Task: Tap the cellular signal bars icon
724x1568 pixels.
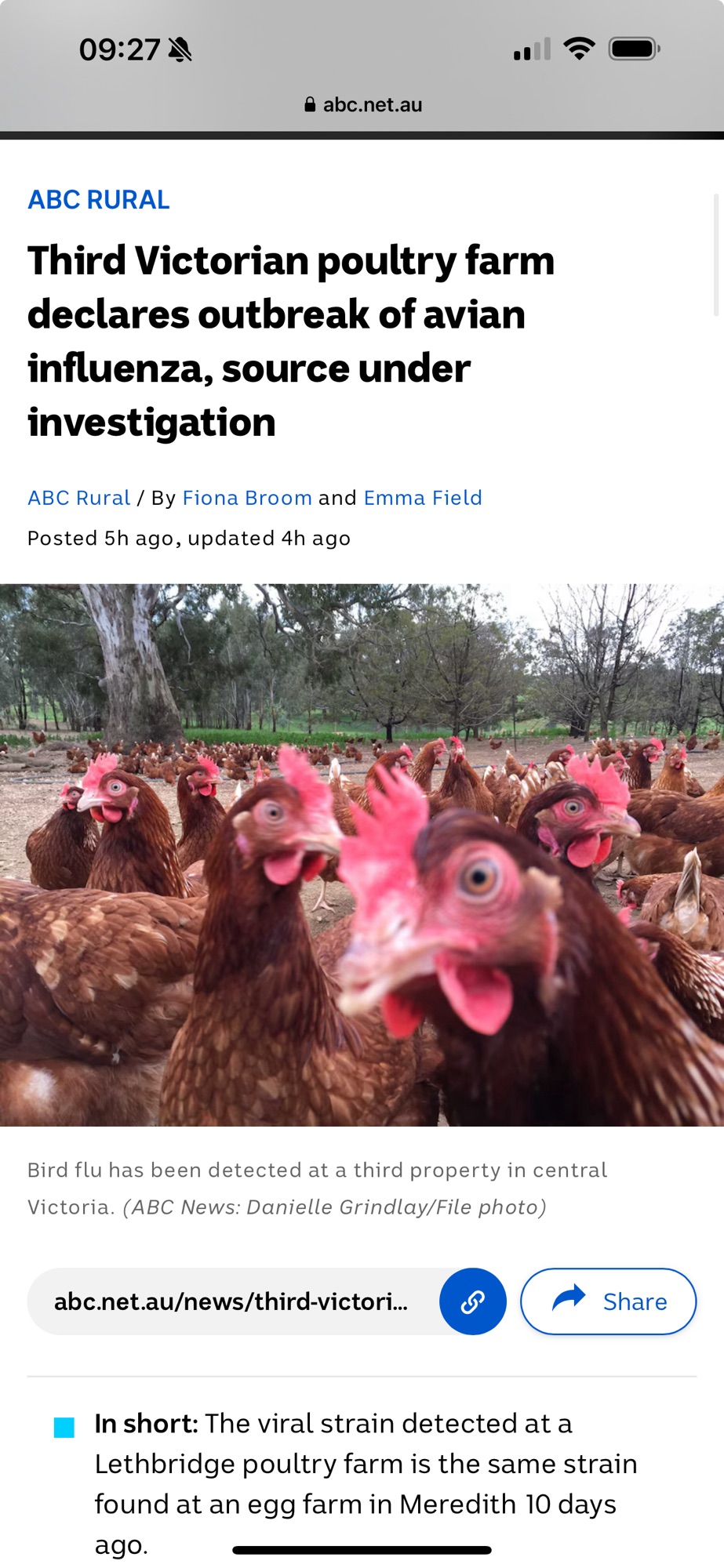Action: click(532, 50)
